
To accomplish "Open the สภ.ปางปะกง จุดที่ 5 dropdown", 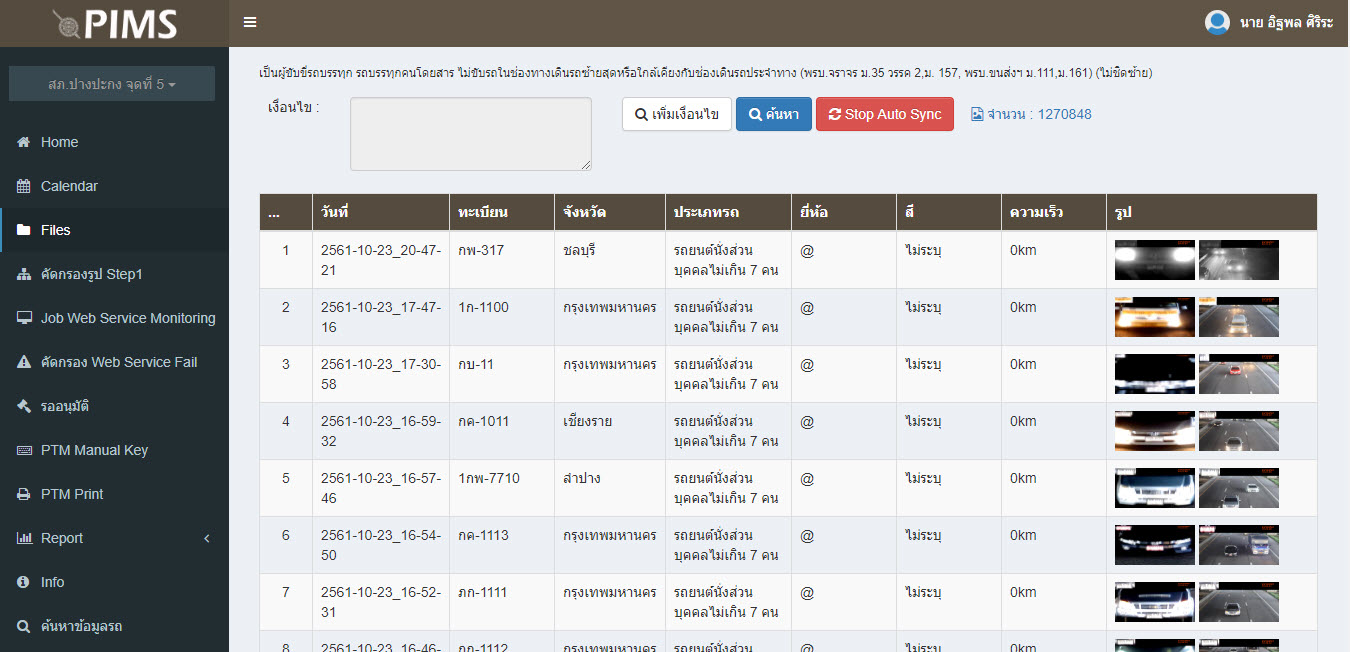I will coord(112,84).
